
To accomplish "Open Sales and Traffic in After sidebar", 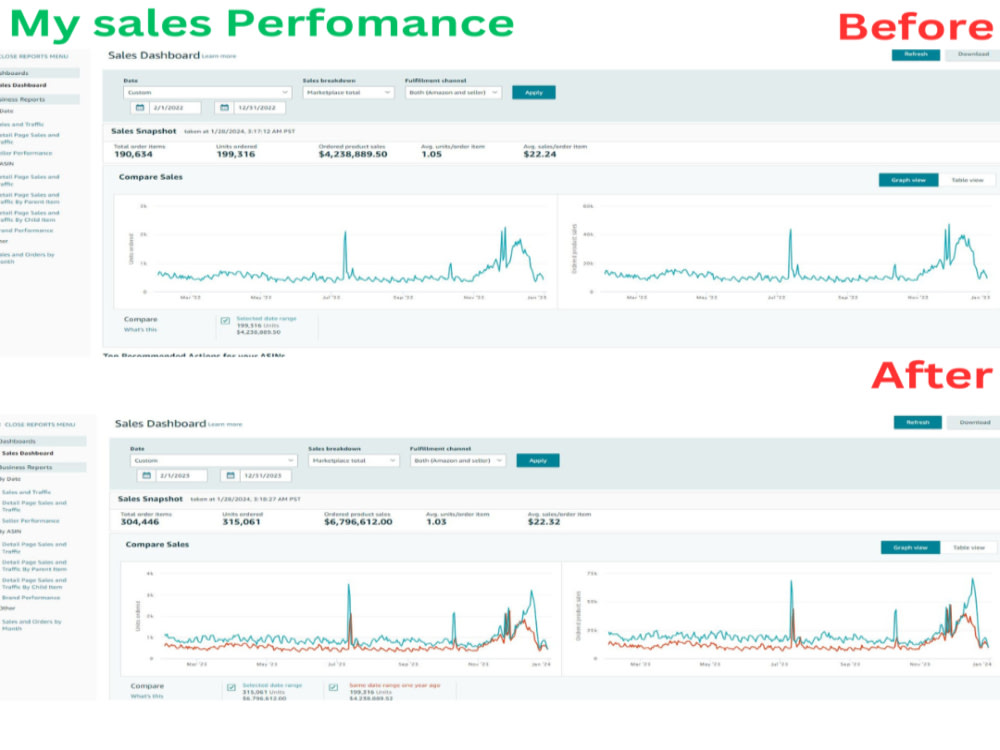I will coord(26,492).
